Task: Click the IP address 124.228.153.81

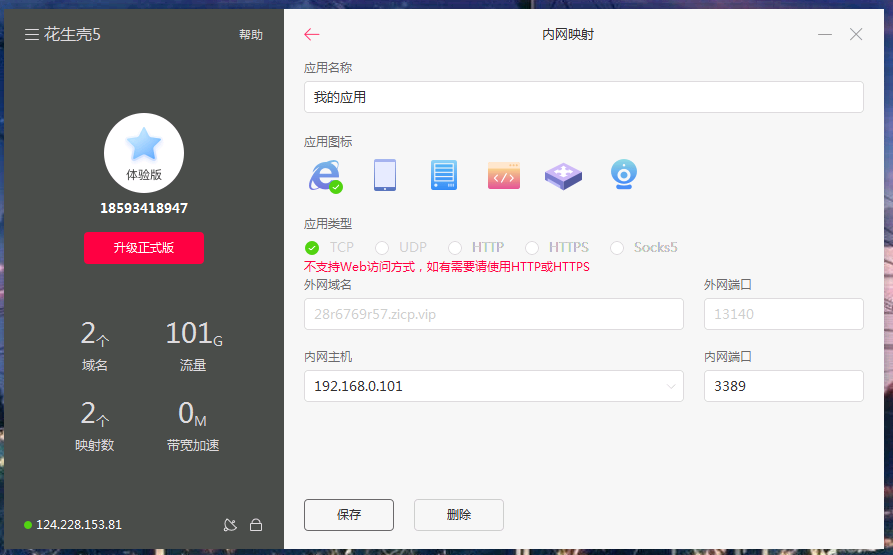Action: click(79, 525)
